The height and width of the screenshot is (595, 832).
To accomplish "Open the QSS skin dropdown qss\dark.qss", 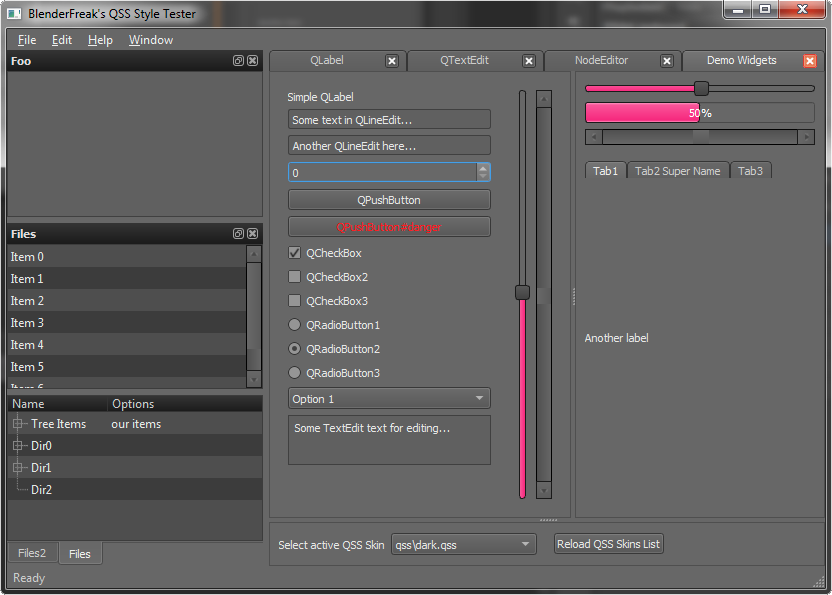I will [x=464, y=545].
